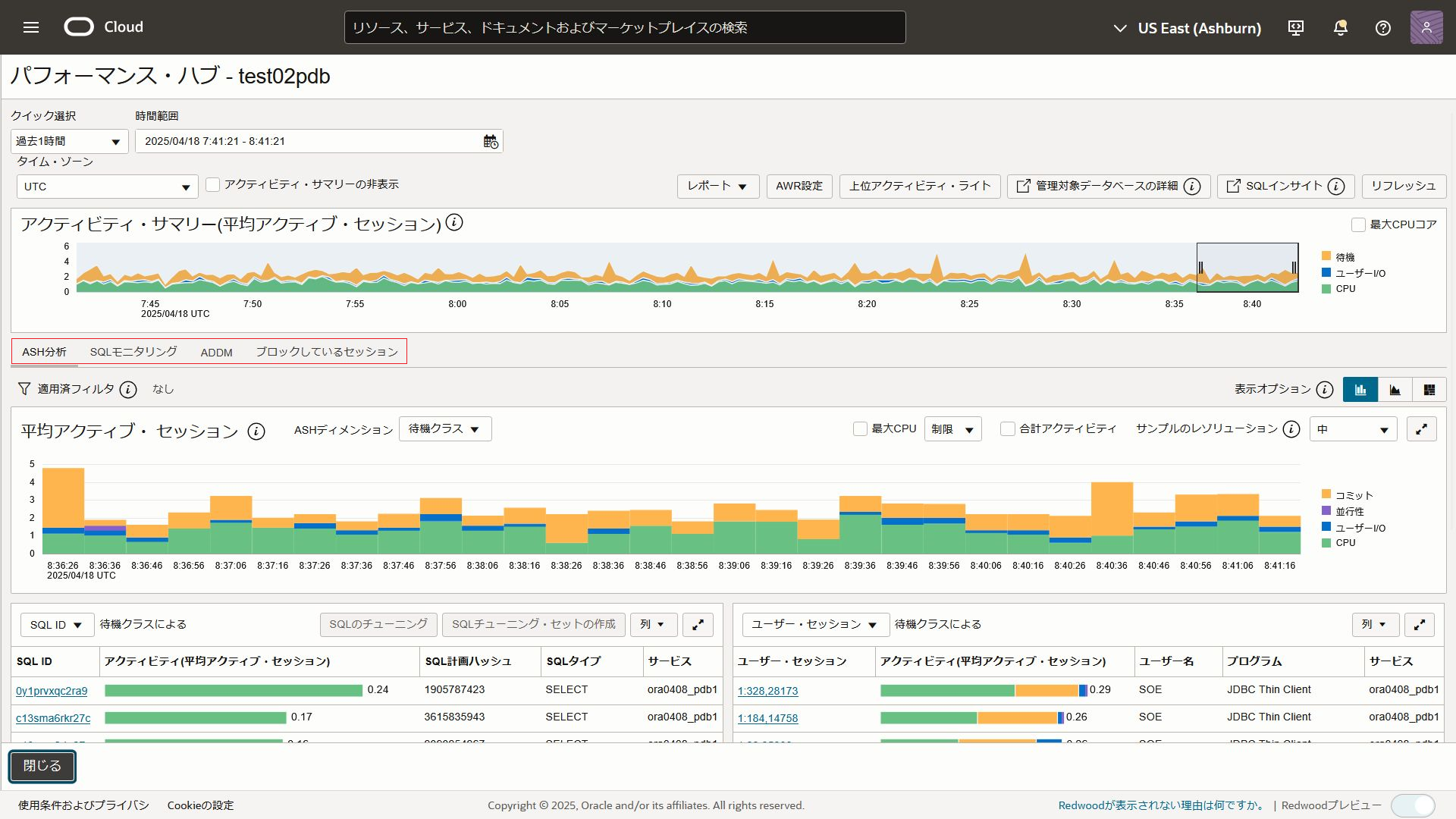Screen dimensions: 1456x819
Task: Check the 合計アクティビティ checkbox
Action: click(x=1007, y=429)
